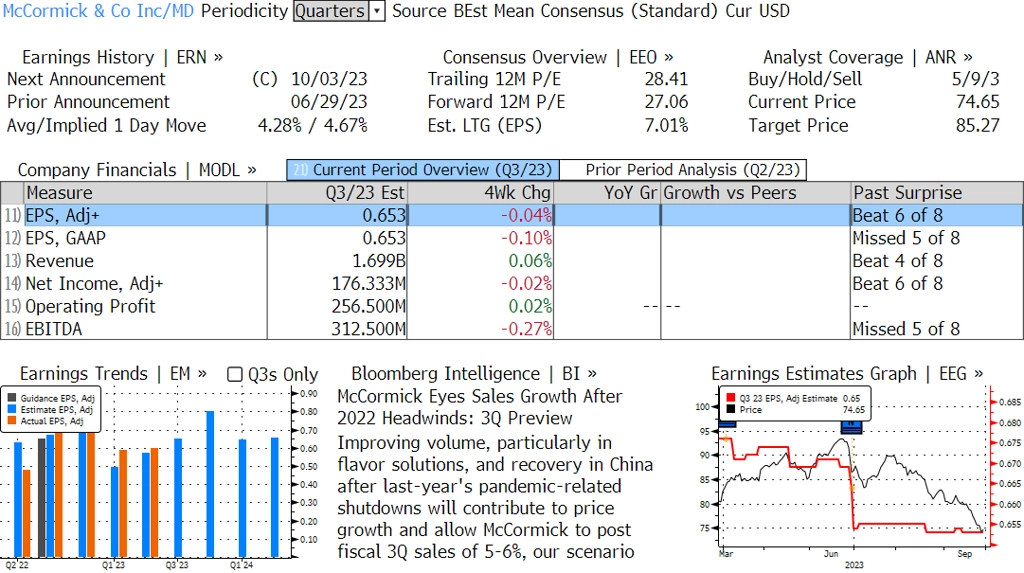Open Prior Period Analysis (Q2/23) tab
This screenshot has width=1024, height=573.
[682, 170]
